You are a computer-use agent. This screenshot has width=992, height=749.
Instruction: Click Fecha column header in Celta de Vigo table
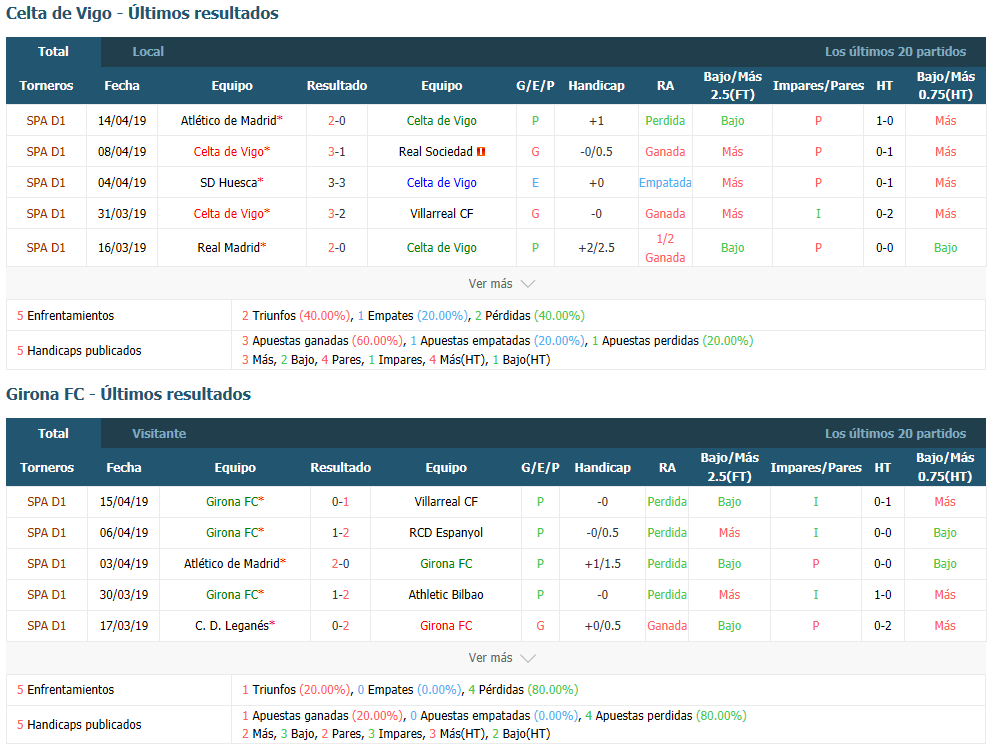tap(121, 85)
